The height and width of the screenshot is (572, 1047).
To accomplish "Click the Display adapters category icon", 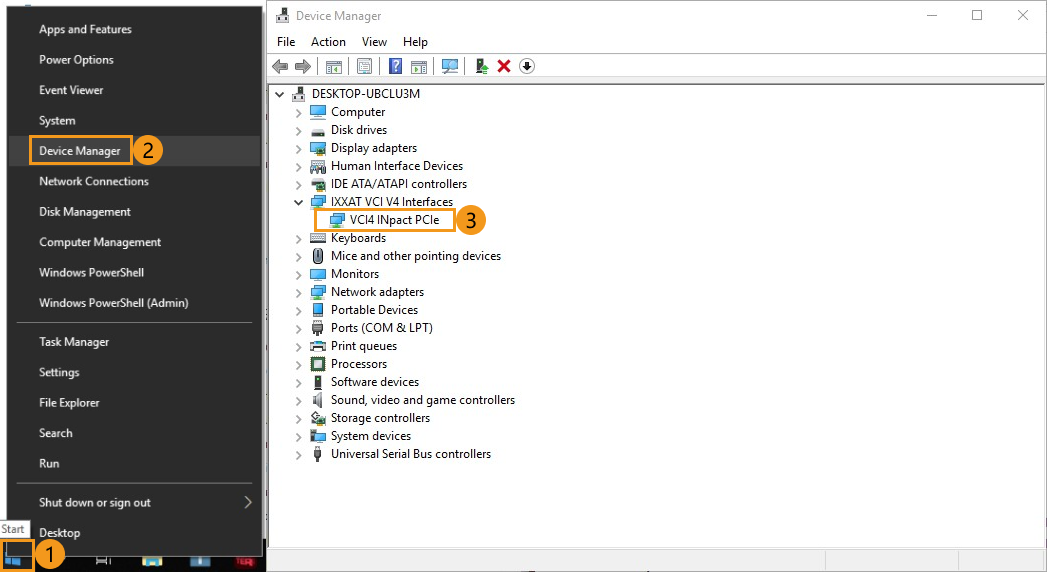I will point(318,148).
